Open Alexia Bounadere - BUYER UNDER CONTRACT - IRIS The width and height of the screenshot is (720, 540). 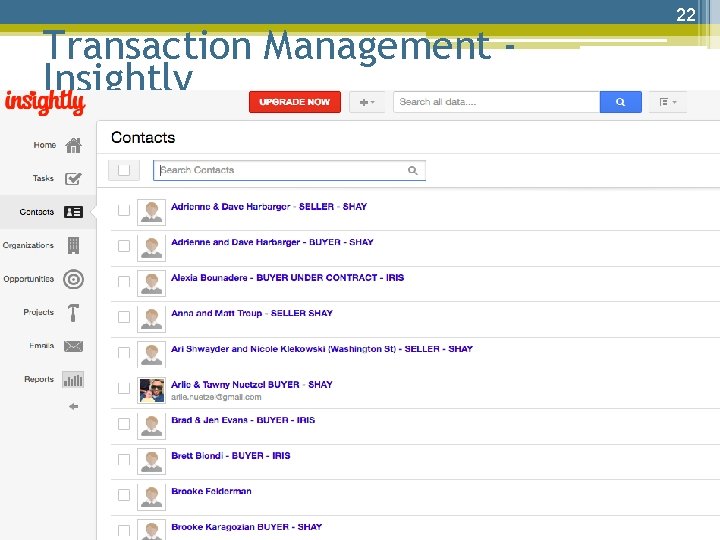pyautogui.click(x=287, y=278)
